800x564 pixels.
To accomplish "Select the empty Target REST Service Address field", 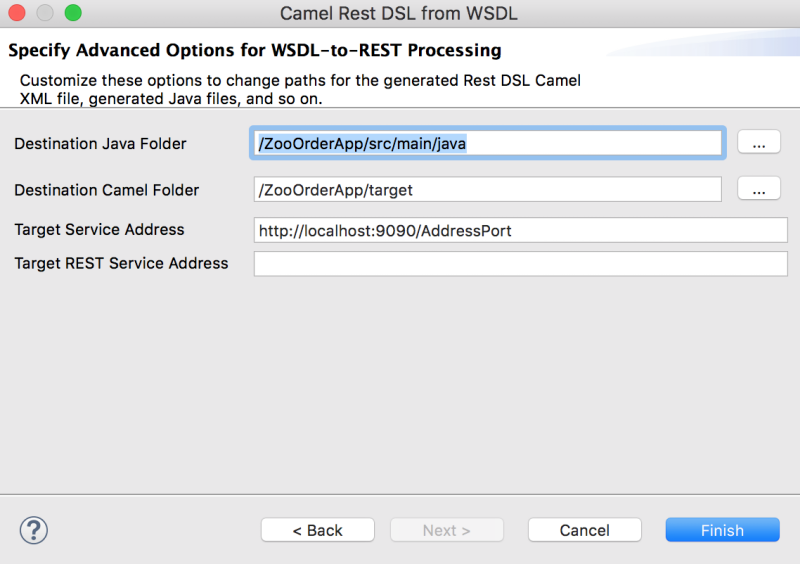I will (x=520, y=264).
